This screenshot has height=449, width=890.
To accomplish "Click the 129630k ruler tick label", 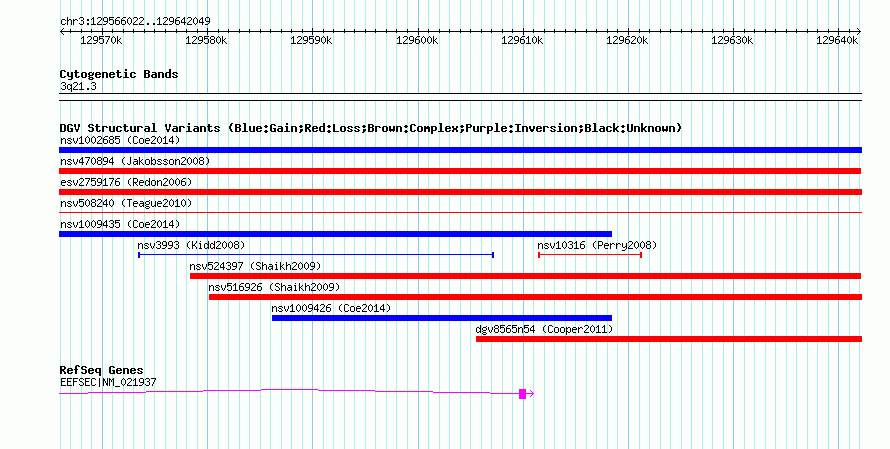I will pos(732,40).
